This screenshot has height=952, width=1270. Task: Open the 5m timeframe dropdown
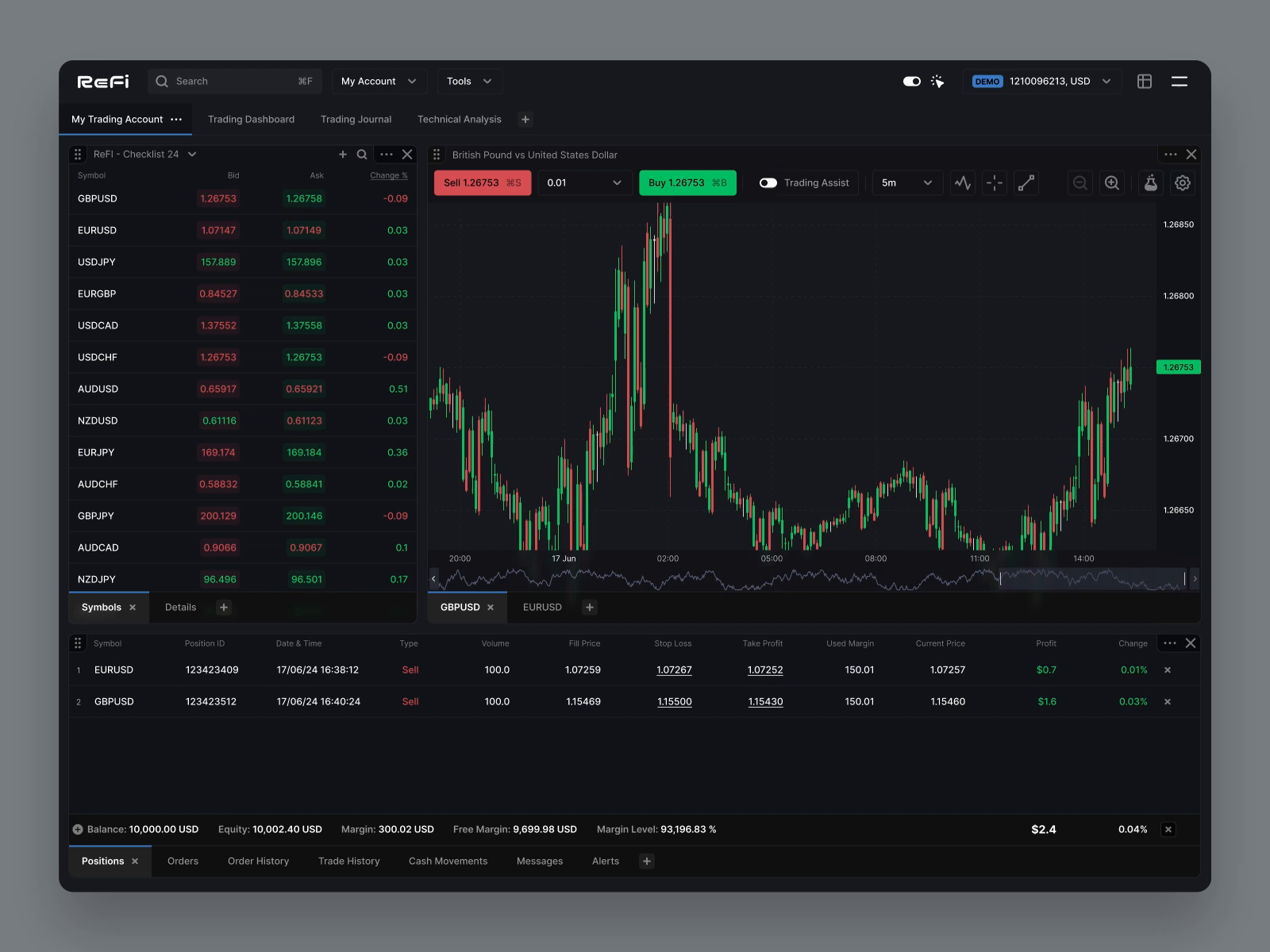(x=907, y=183)
